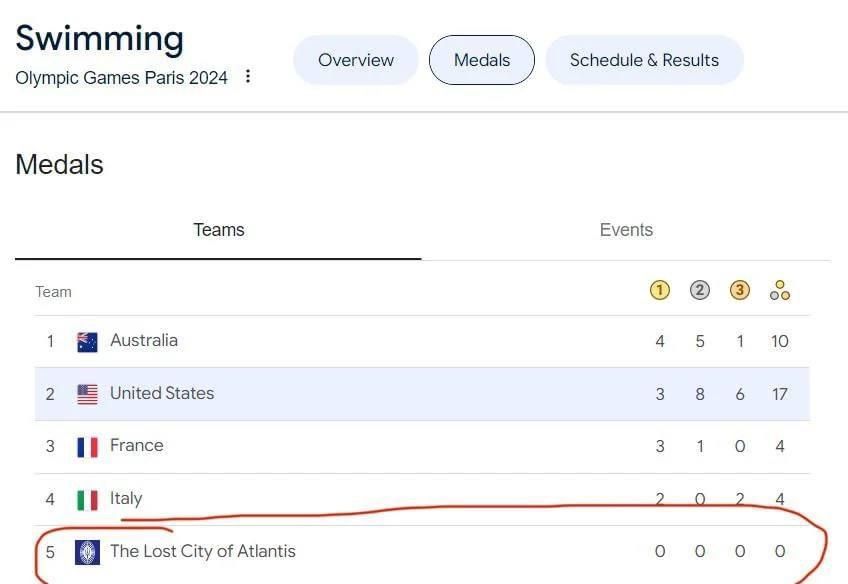Click the Australia flag icon
Viewport: 848px width, 584px height.
point(87,342)
